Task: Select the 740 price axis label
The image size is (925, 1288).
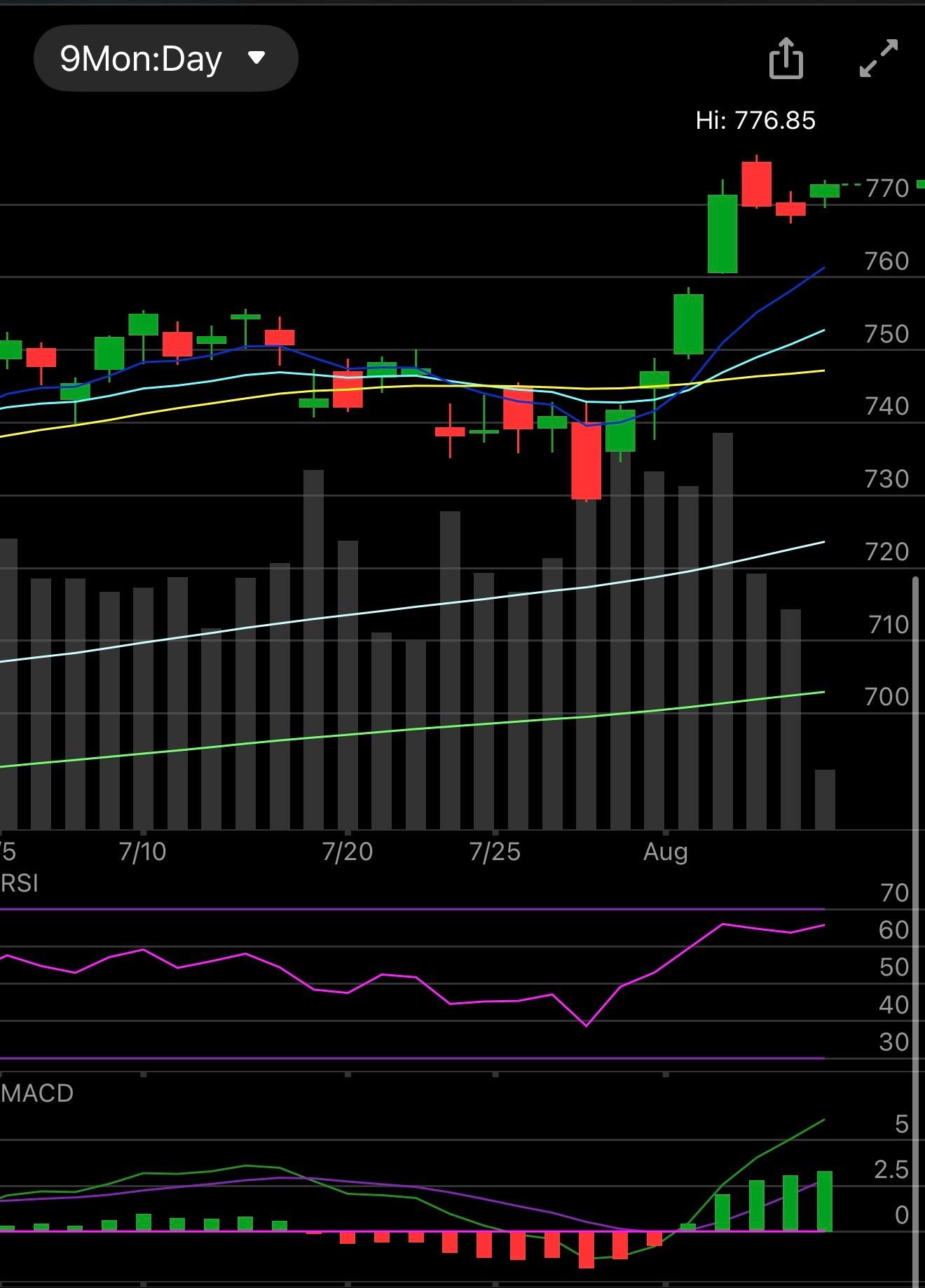Action: (887, 406)
